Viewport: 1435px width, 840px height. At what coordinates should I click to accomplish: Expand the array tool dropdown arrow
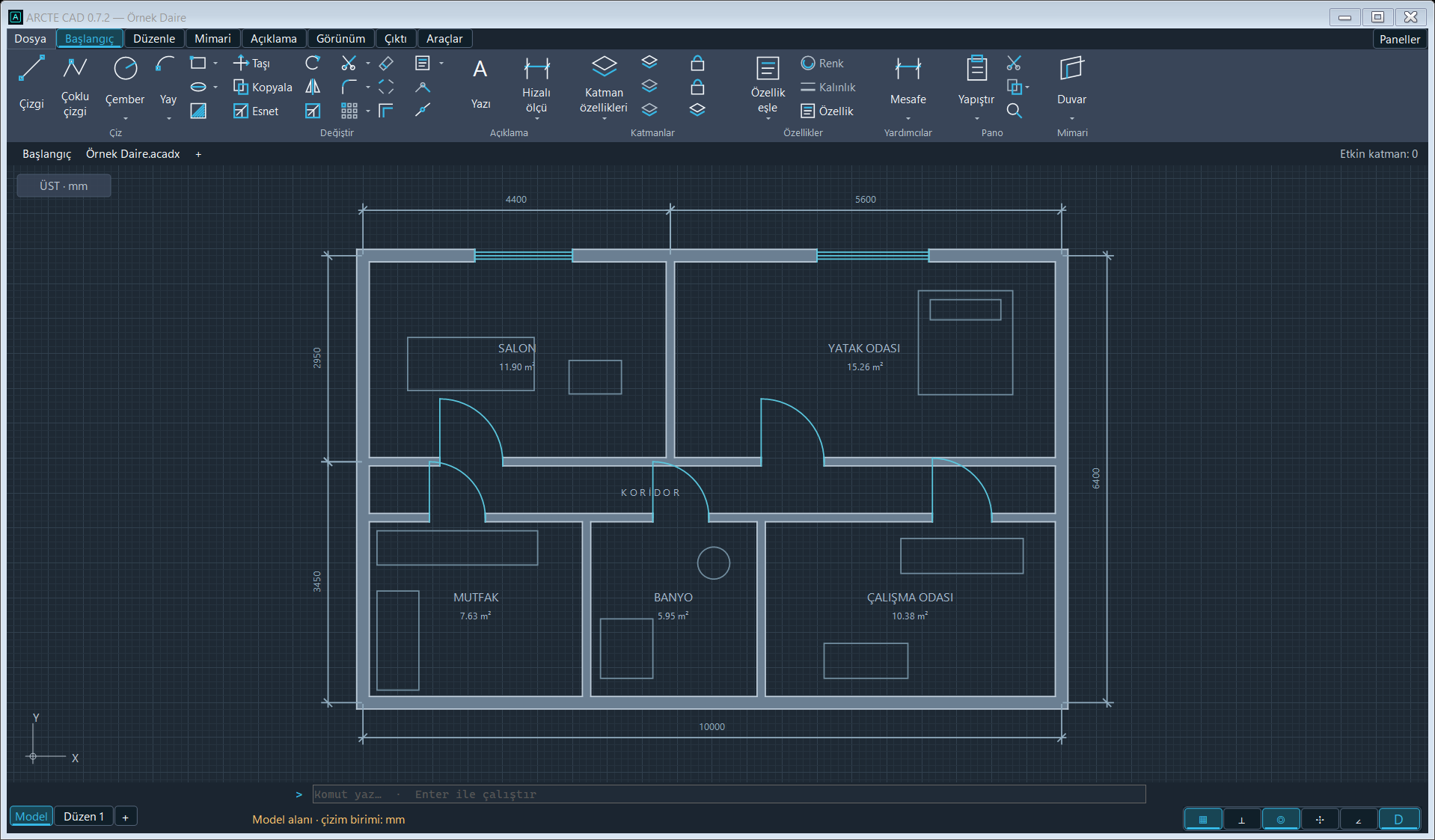(367, 111)
